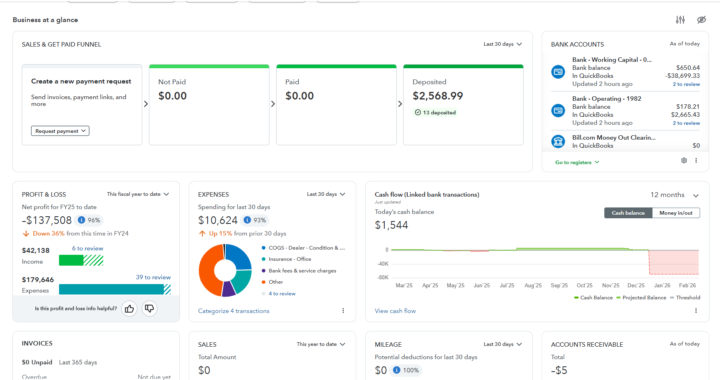Click 6 to review income link
Screen dimensions: 720x380
(x=87, y=248)
